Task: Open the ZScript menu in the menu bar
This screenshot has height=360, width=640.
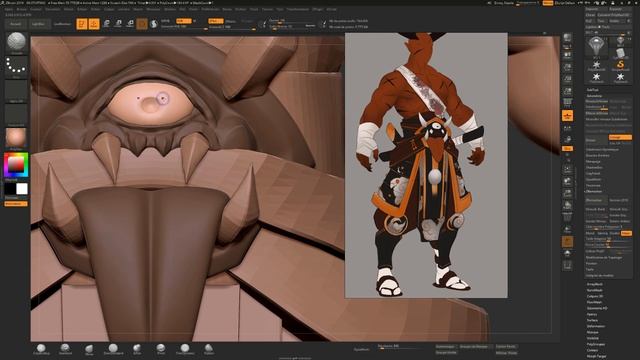Action: click(332, 9)
